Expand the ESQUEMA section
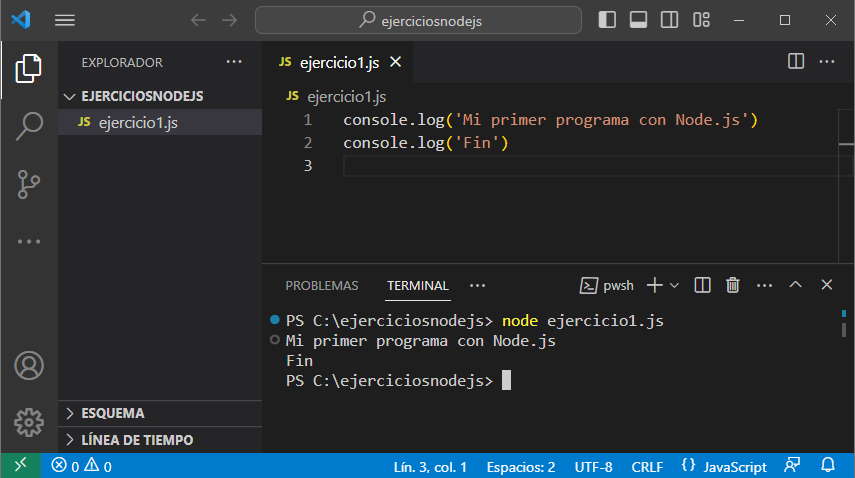The width and height of the screenshot is (855, 478). tap(160, 413)
